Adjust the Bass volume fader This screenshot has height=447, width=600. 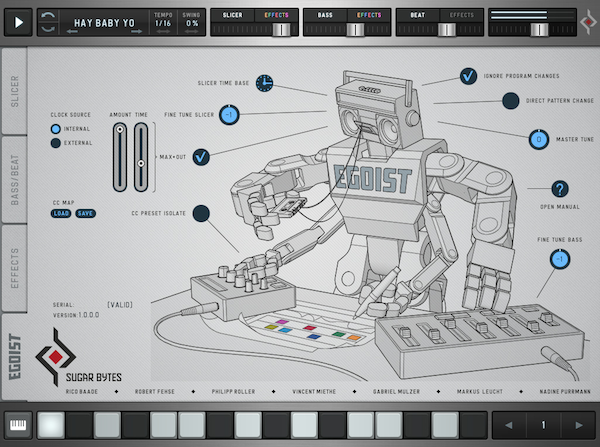tap(355, 29)
